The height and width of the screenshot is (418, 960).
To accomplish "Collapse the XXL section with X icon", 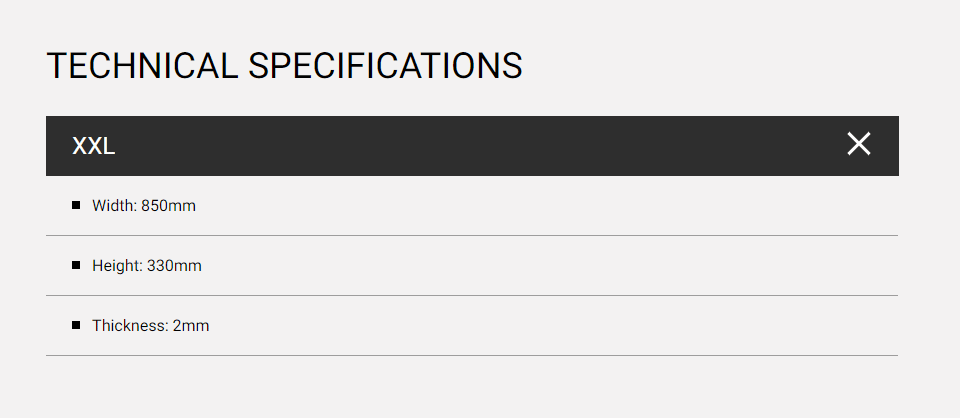I will point(858,144).
